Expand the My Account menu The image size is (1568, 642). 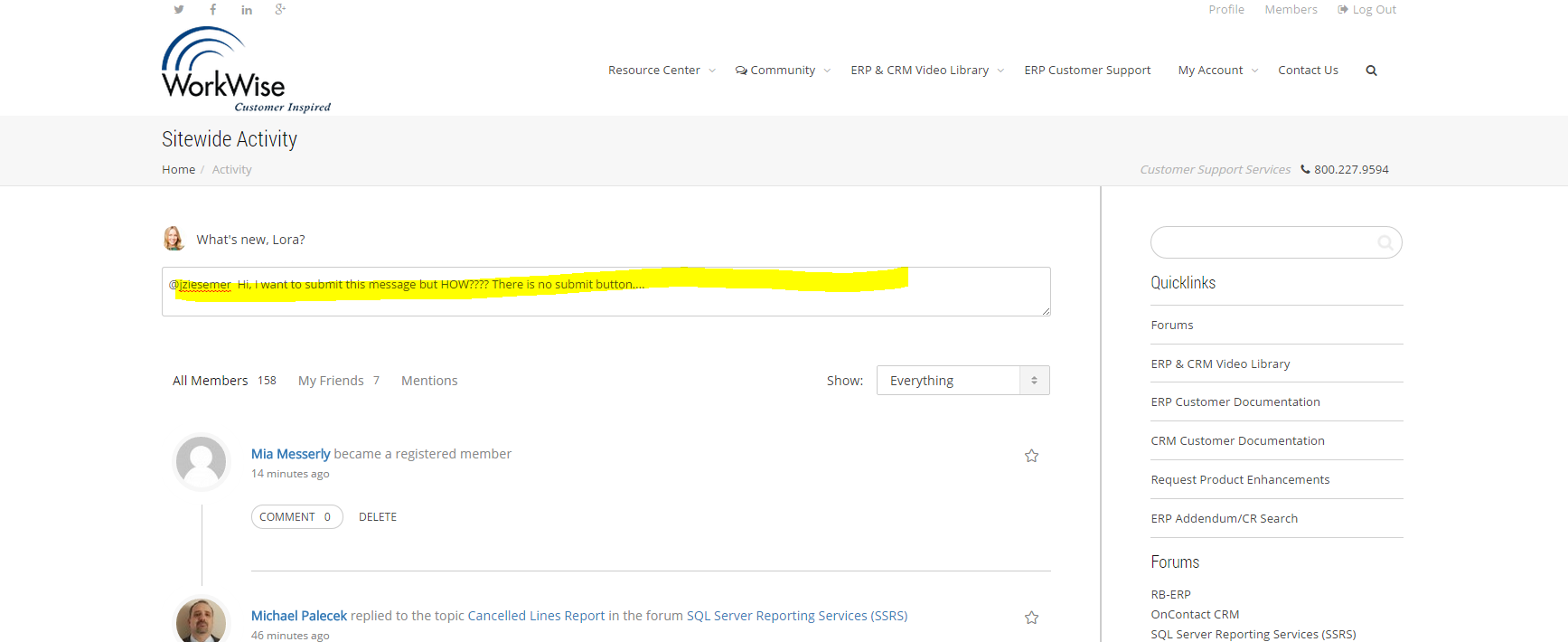tap(1216, 71)
